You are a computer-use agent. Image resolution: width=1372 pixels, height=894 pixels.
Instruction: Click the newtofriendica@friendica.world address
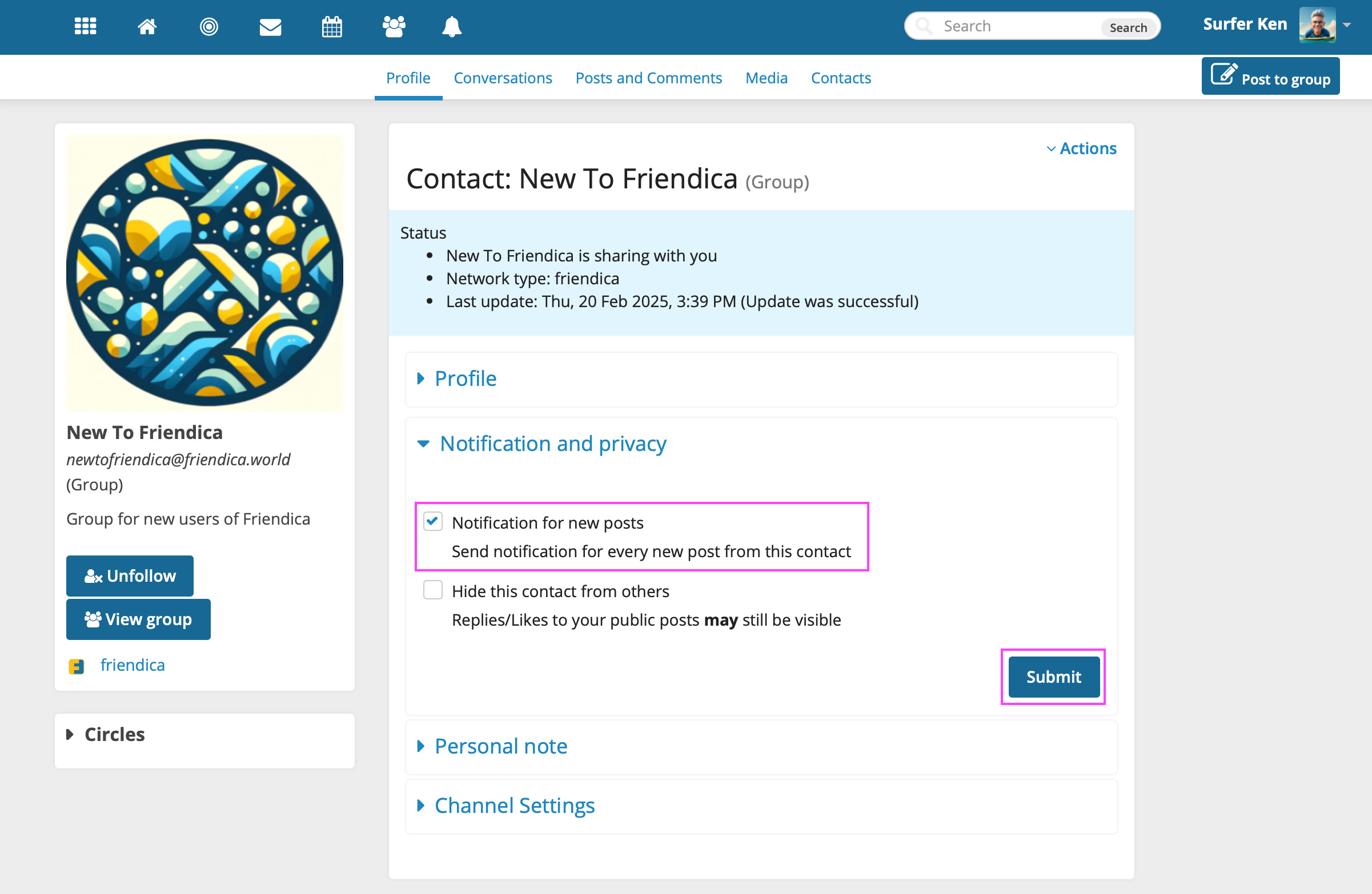(x=178, y=459)
